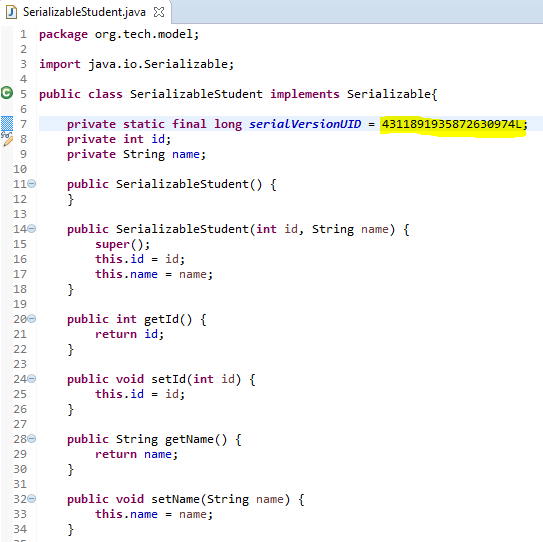The height and width of the screenshot is (542, 543).
Task: Collapse the setId method at line 24
Action: (32, 379)
